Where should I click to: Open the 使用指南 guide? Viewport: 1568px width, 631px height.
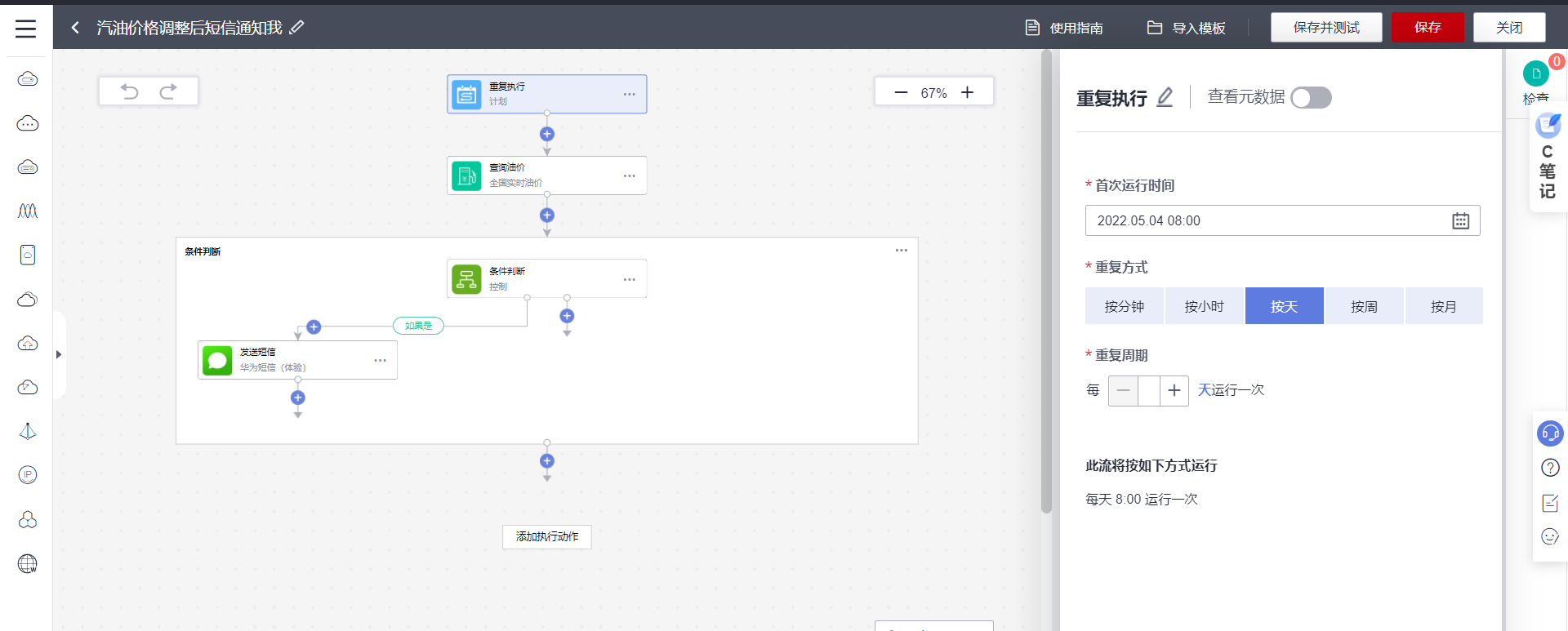(x=1064, y=28)
